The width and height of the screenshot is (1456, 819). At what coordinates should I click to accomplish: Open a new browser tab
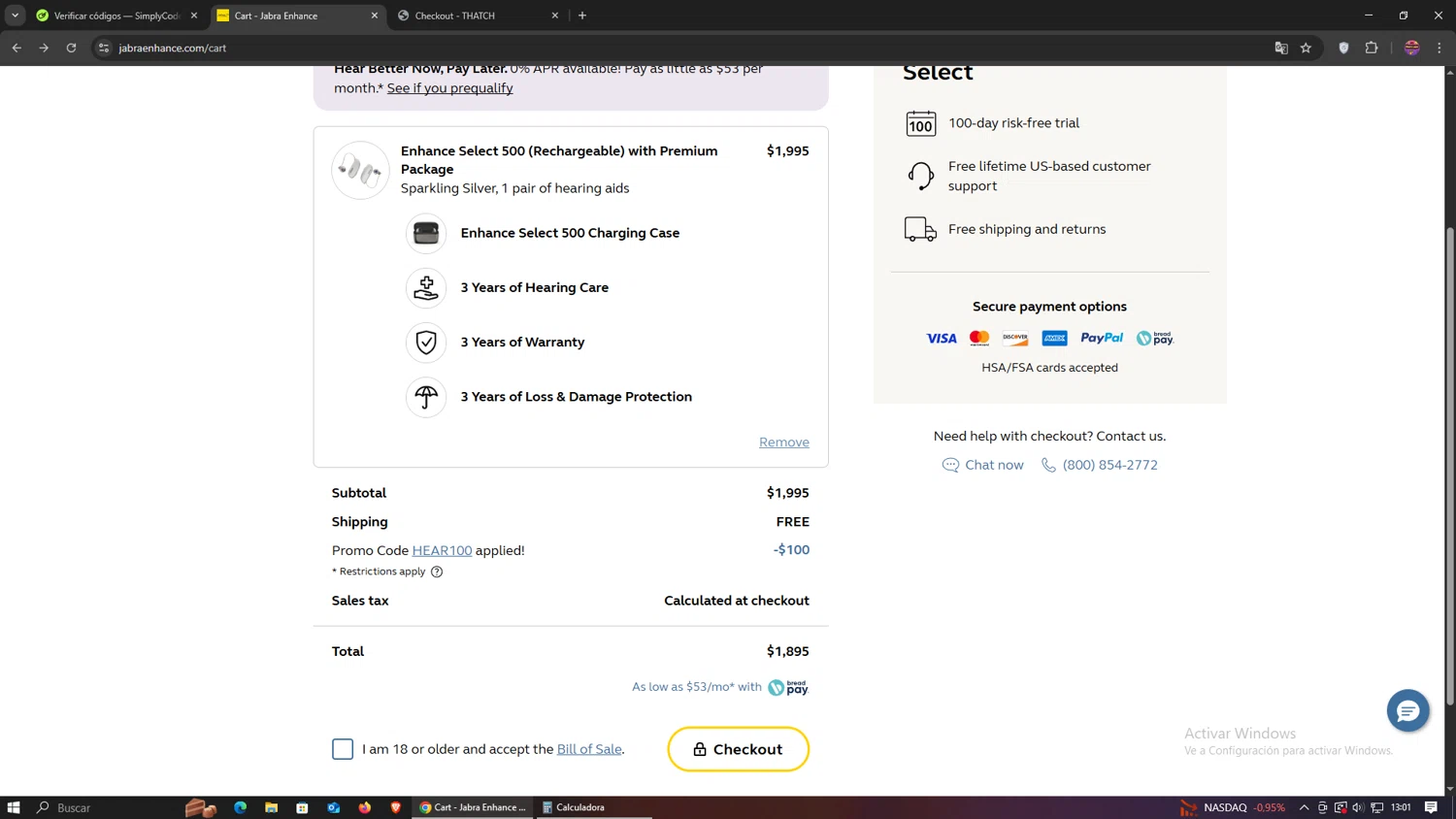(x=582, y=16)
